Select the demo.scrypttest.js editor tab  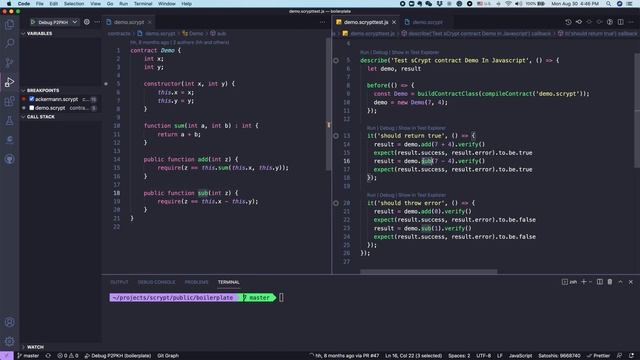(x=366, y=22)
